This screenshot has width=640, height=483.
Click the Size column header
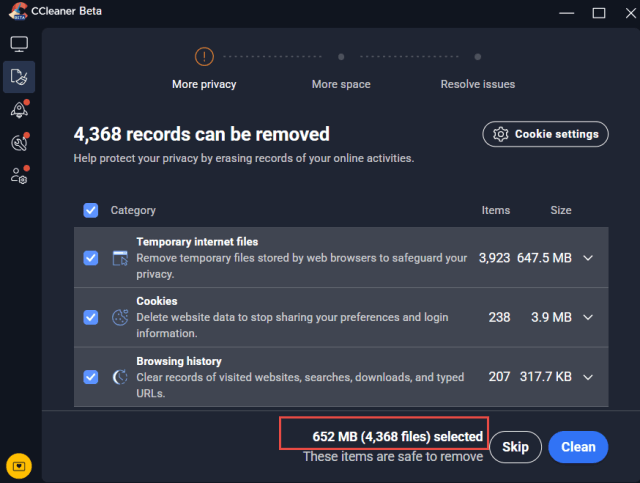[x=561, y=210]
